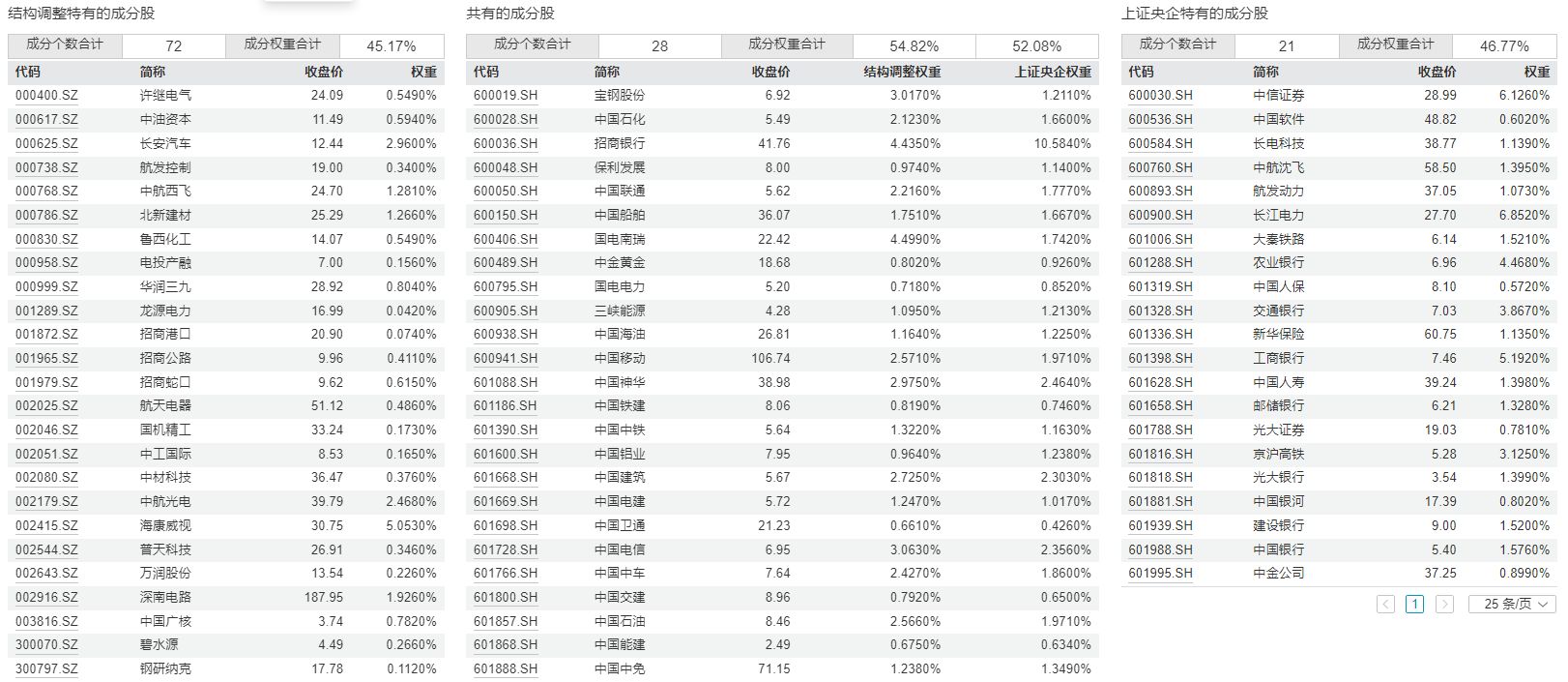Click the name 京沪高铁
Viewport: 1568px width, 682px height.
pyautogui.click(x=1279, y=455)
